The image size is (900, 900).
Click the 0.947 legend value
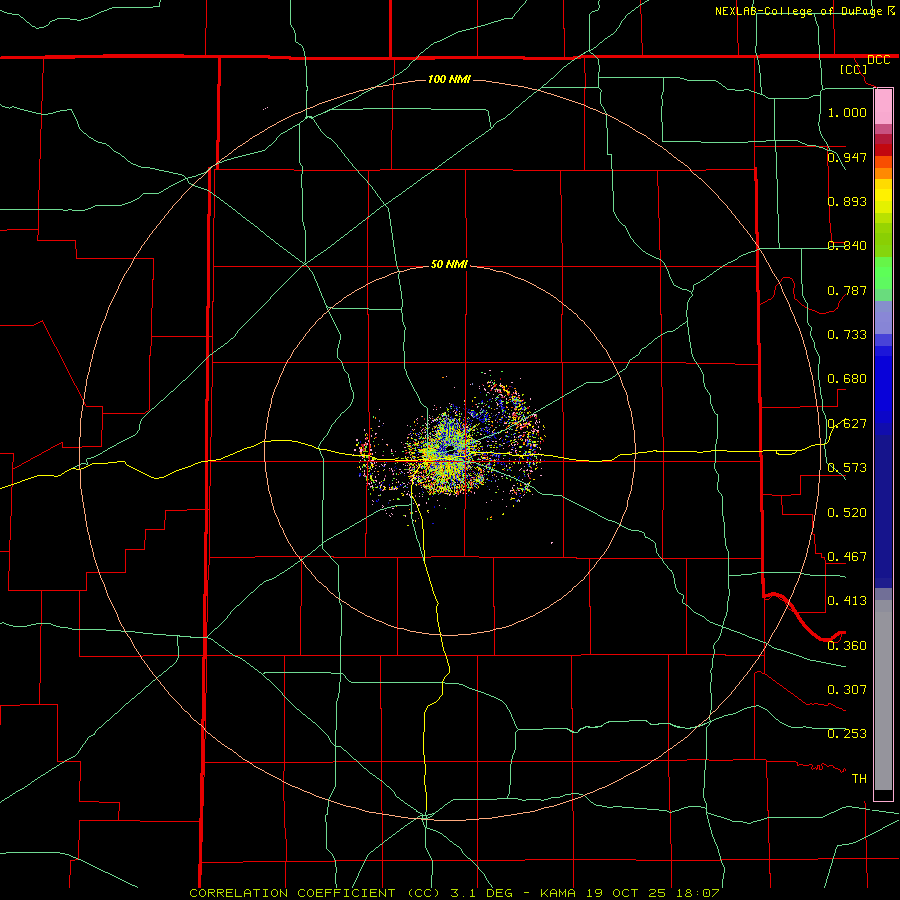(847, 157)
